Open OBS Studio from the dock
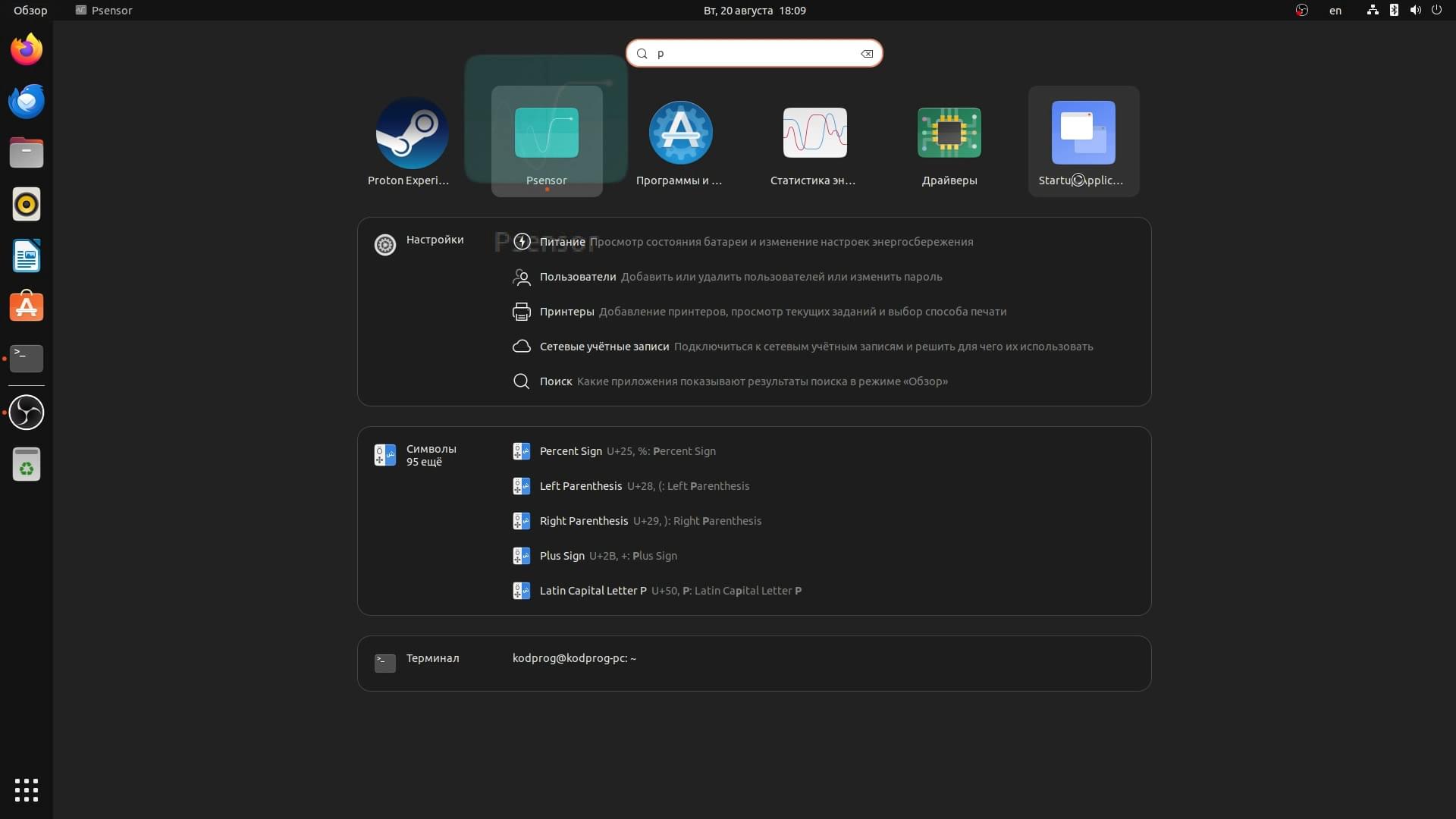The height and width of the screenshot is (819, 1456). [x=27, y=413]
